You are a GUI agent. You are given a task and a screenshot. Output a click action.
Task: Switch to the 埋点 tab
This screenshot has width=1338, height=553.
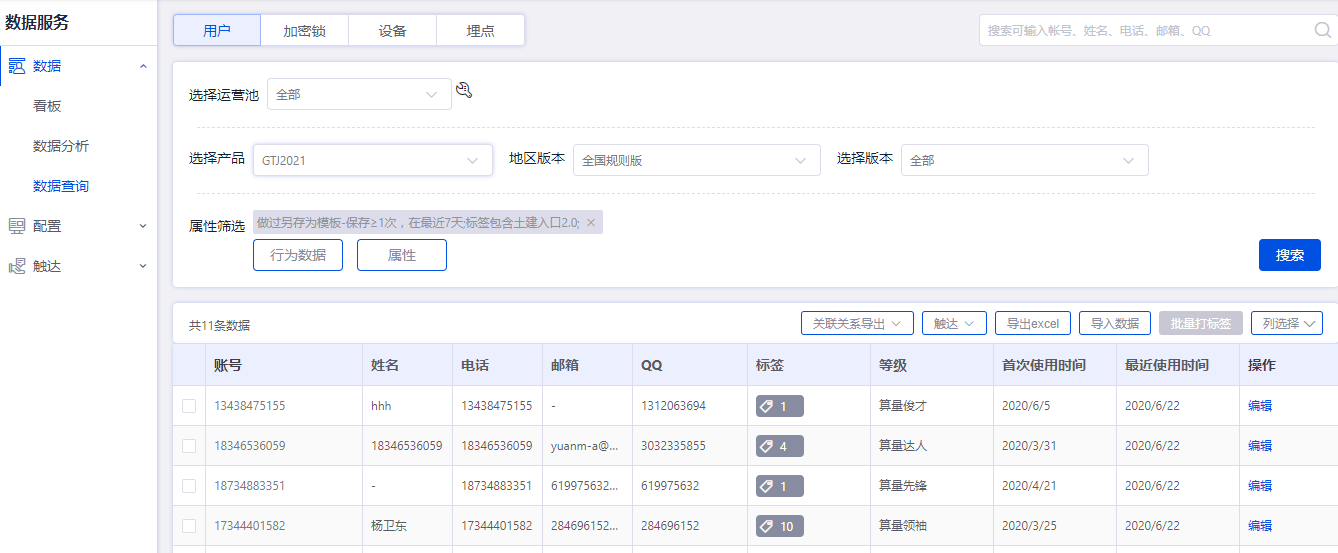click(480, 30)
